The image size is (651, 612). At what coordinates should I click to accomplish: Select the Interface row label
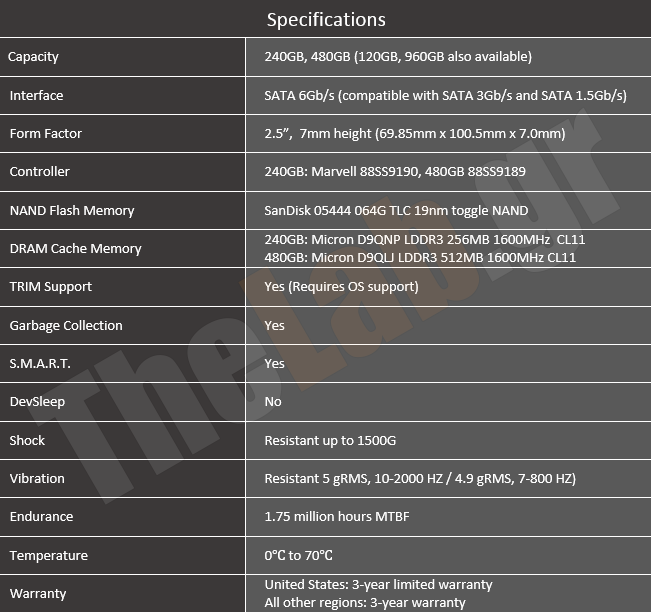(x=36, y=96)
